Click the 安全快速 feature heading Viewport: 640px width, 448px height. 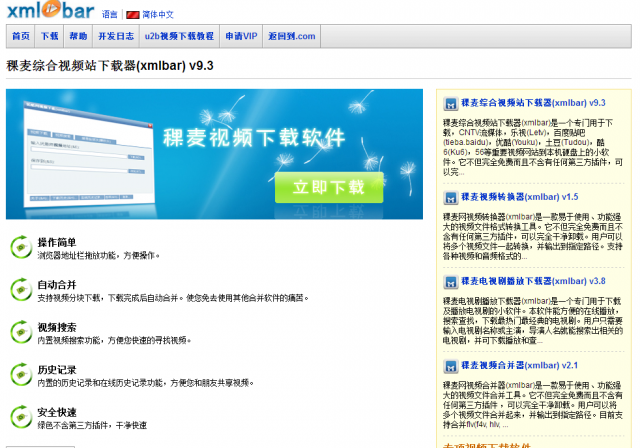[x=57, y=412]
